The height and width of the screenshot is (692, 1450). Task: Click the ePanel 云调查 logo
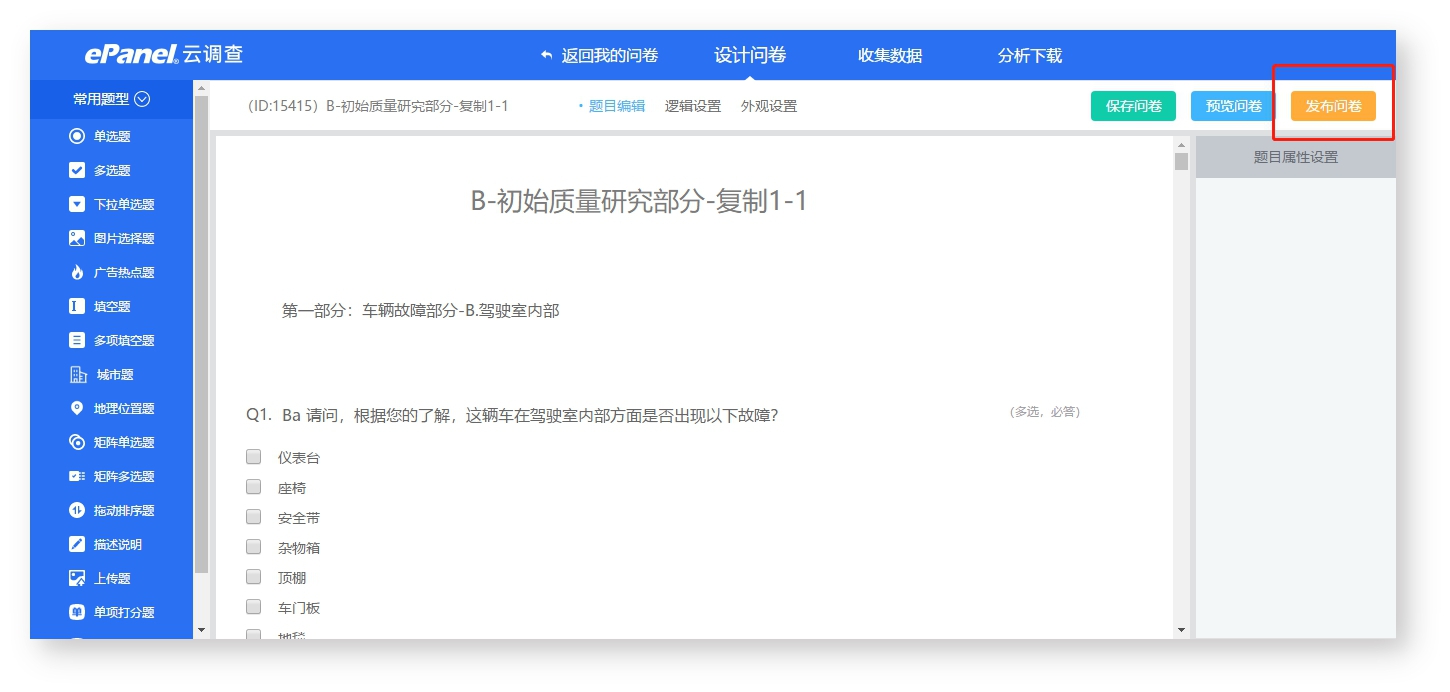[x=163, y=54]
